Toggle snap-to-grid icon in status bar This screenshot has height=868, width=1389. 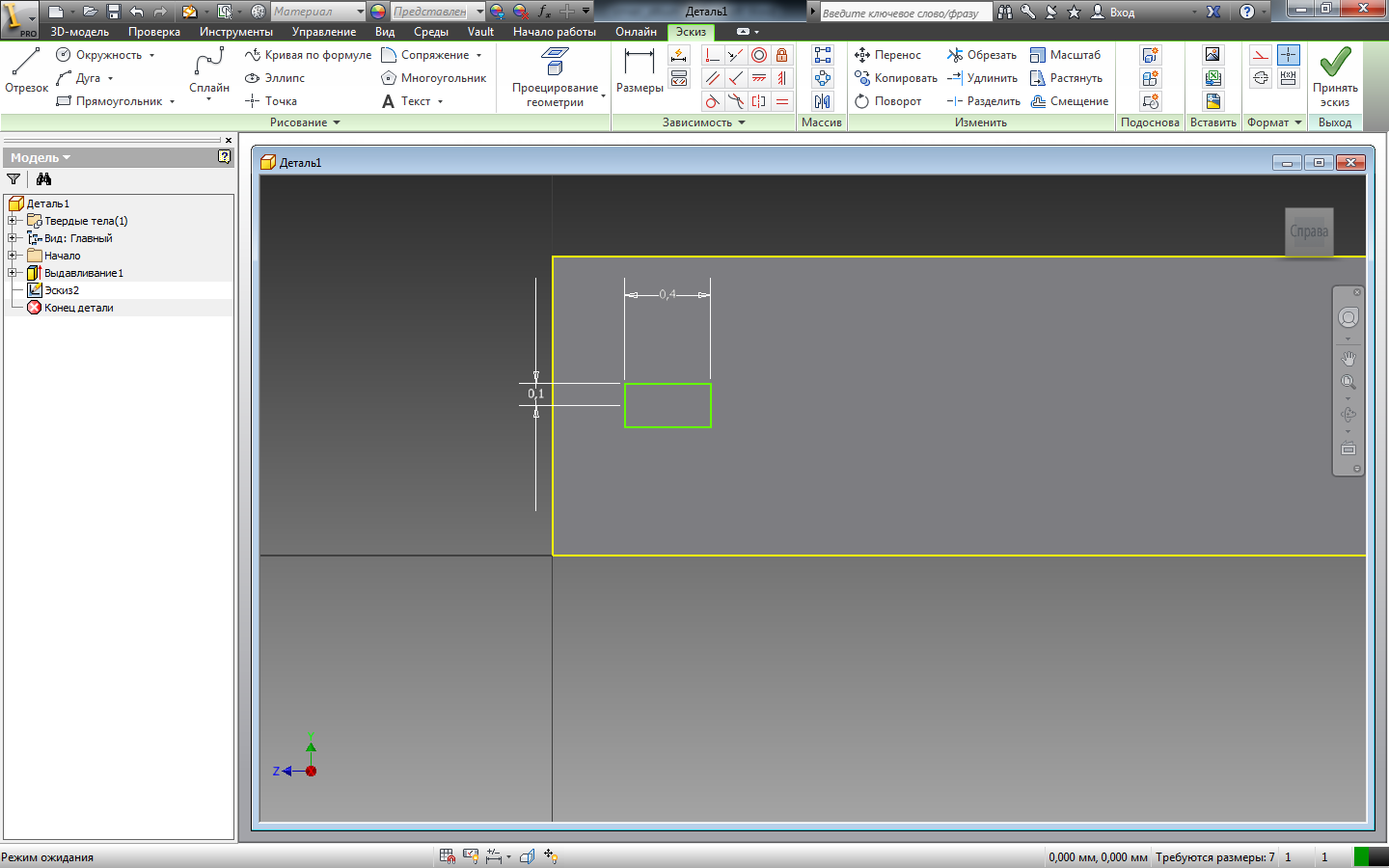coord(448,855)
